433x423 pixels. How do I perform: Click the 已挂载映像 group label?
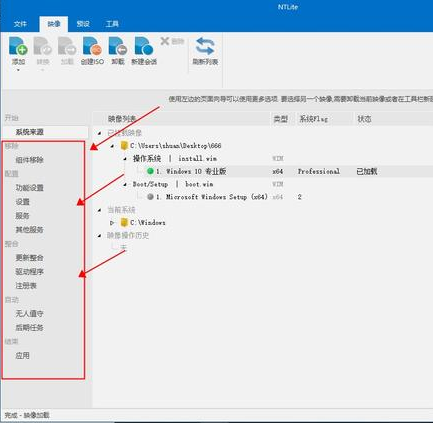pos(125,133)
